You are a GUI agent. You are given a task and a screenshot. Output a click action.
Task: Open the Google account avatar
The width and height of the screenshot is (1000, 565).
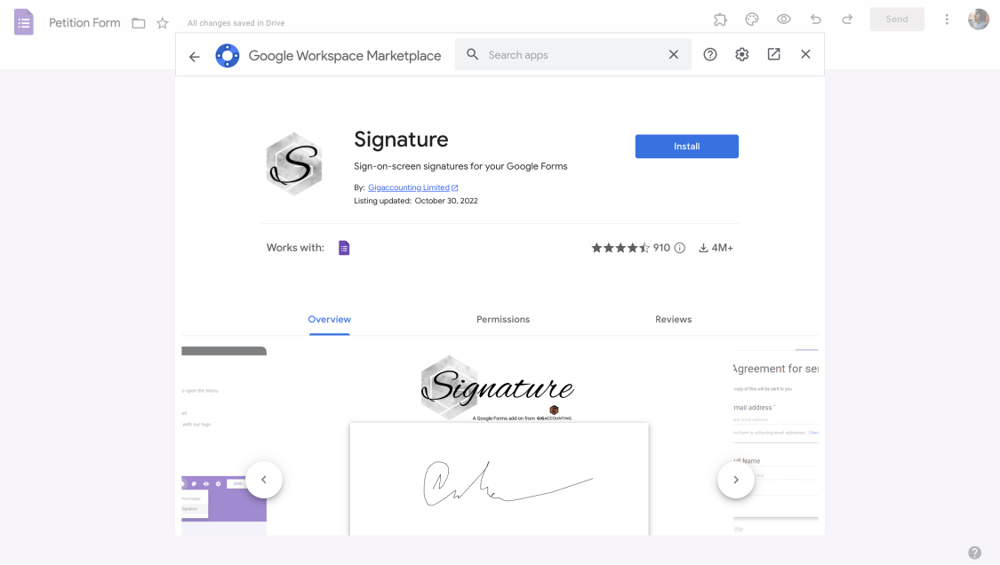[x=978, y=19]
